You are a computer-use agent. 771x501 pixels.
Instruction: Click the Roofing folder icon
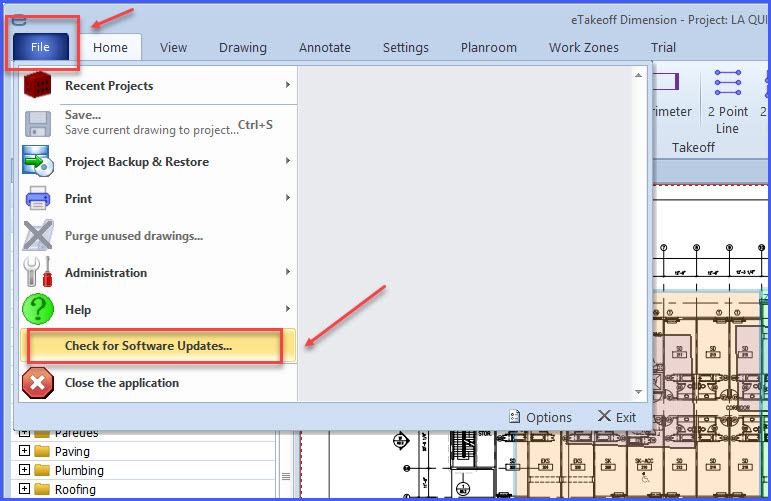tap(42, 489)
